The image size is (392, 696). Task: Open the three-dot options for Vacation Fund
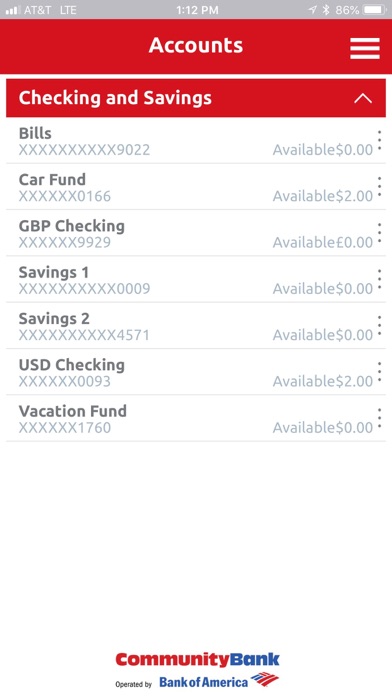point(379,418)
